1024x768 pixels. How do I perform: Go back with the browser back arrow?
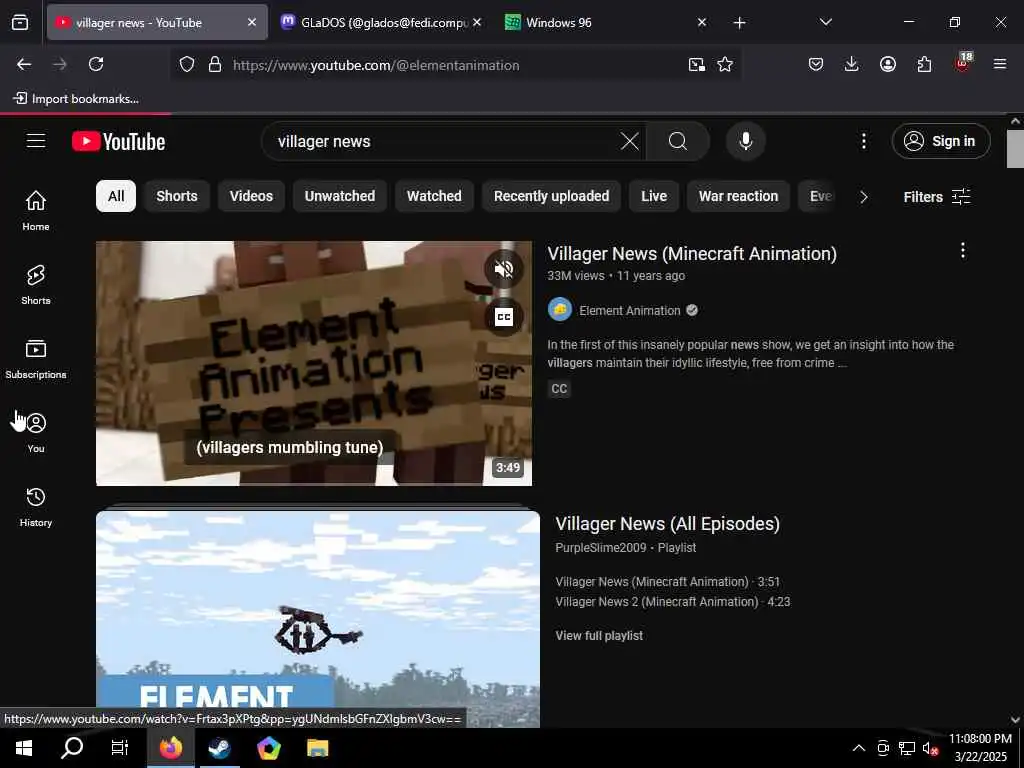click(x=24, y=64)
